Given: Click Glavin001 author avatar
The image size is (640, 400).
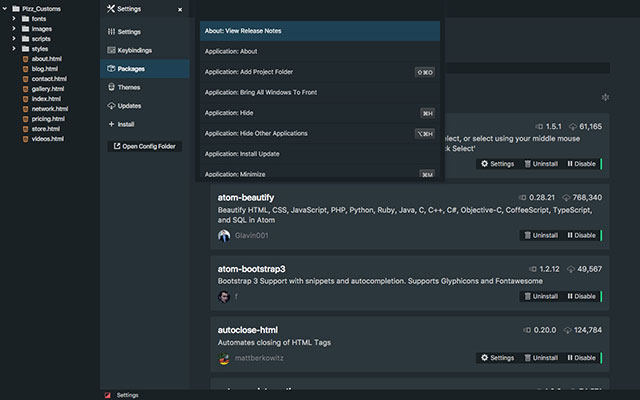Looking at the screenshot, I should 224,236.
